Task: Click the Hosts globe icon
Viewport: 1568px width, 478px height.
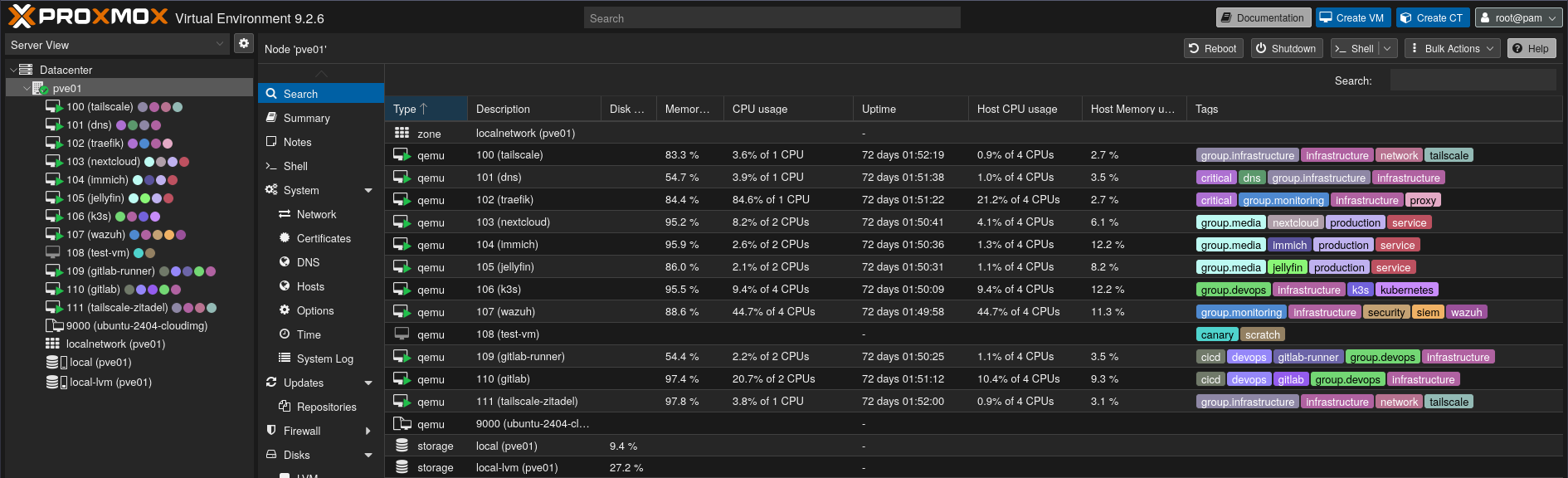Action: (x=285, y=285)
